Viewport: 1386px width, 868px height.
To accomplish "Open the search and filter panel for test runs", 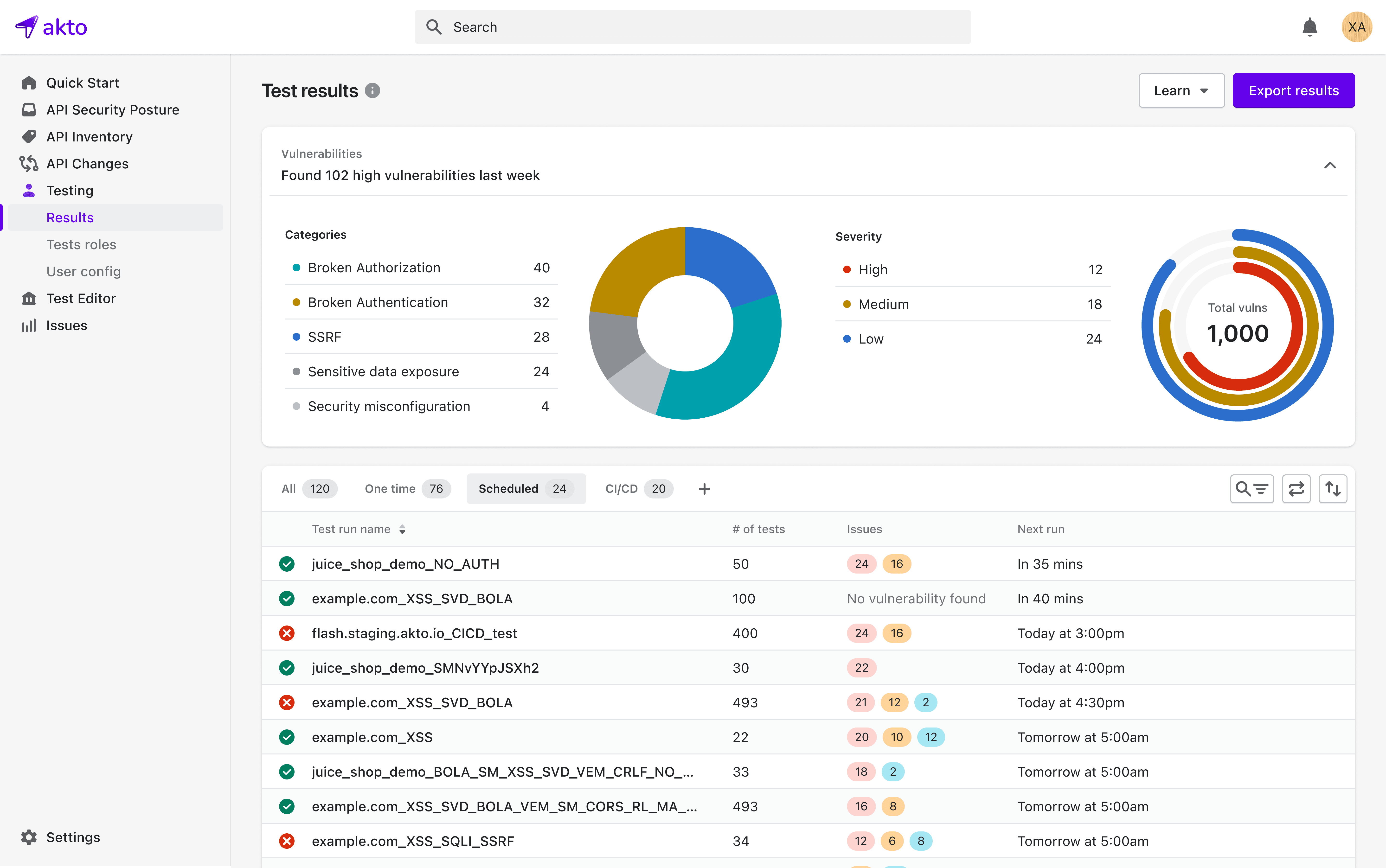I will point(1252,489).
